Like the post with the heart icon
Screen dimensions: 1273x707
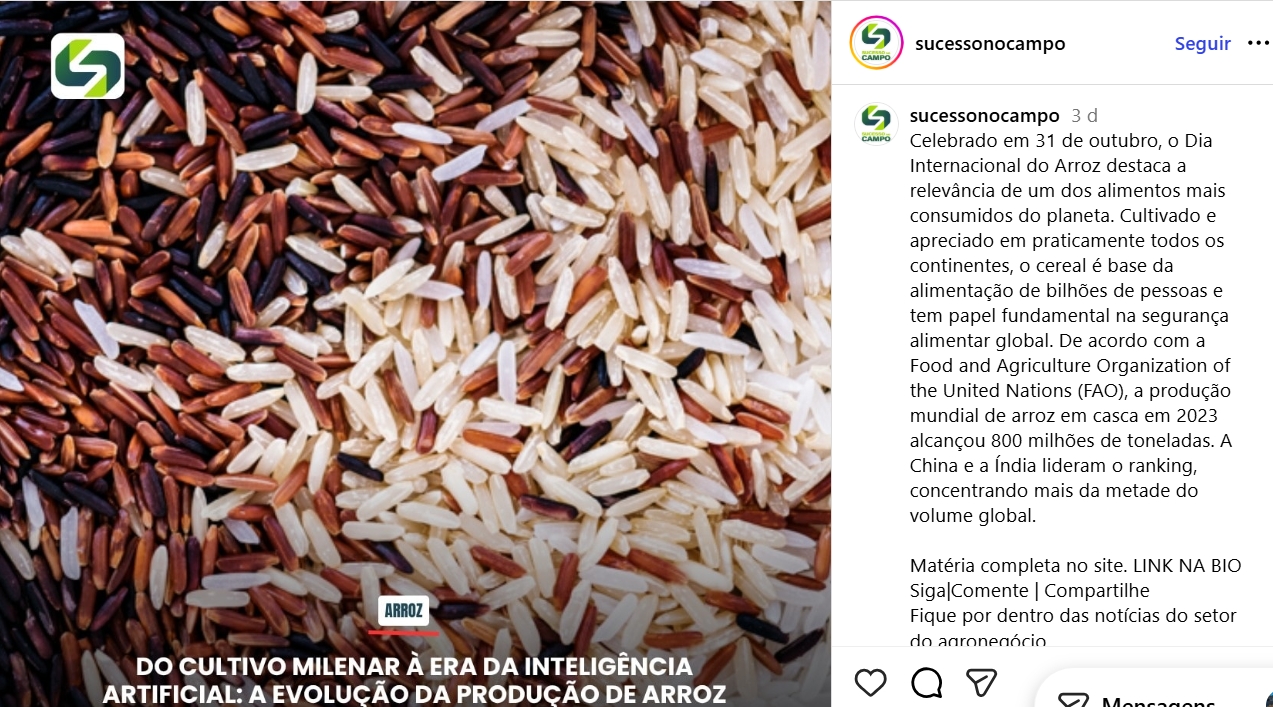pos(871,683)
